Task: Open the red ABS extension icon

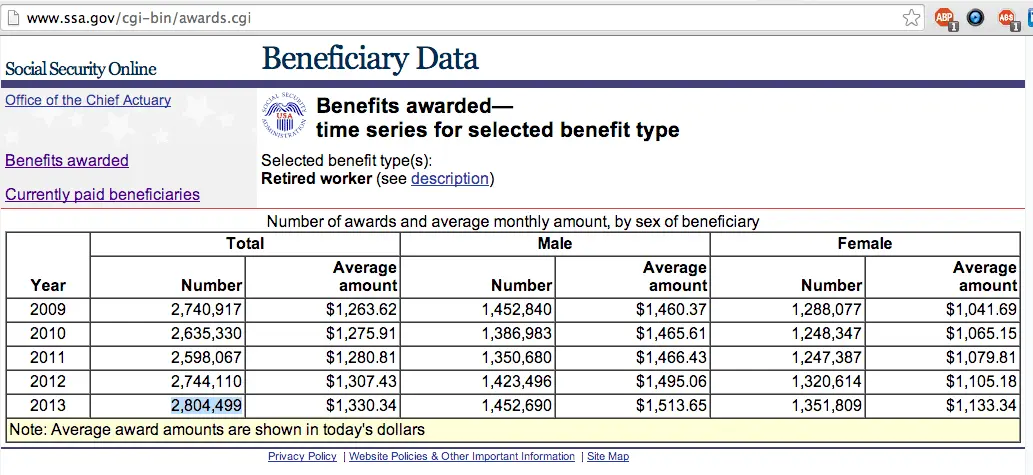Action: coord(1006,17)
